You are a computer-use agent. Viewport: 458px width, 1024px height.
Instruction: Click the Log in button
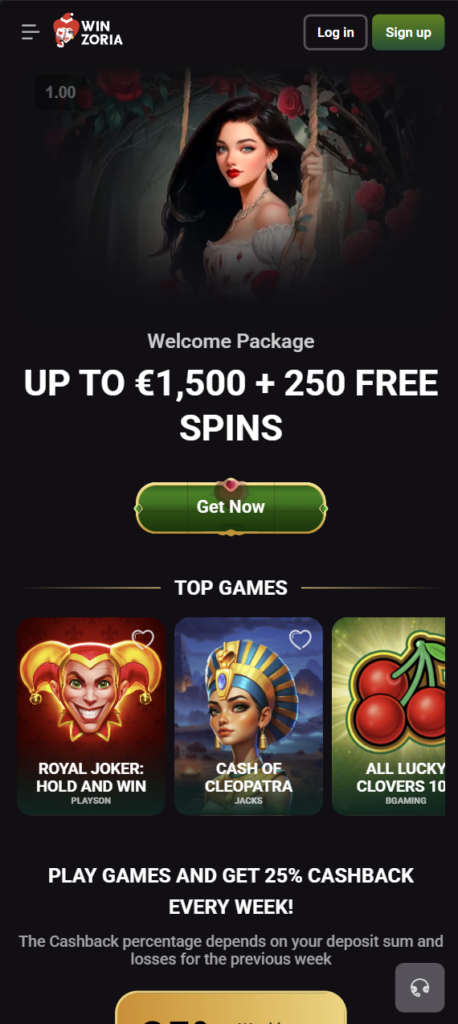coord(335,32)
